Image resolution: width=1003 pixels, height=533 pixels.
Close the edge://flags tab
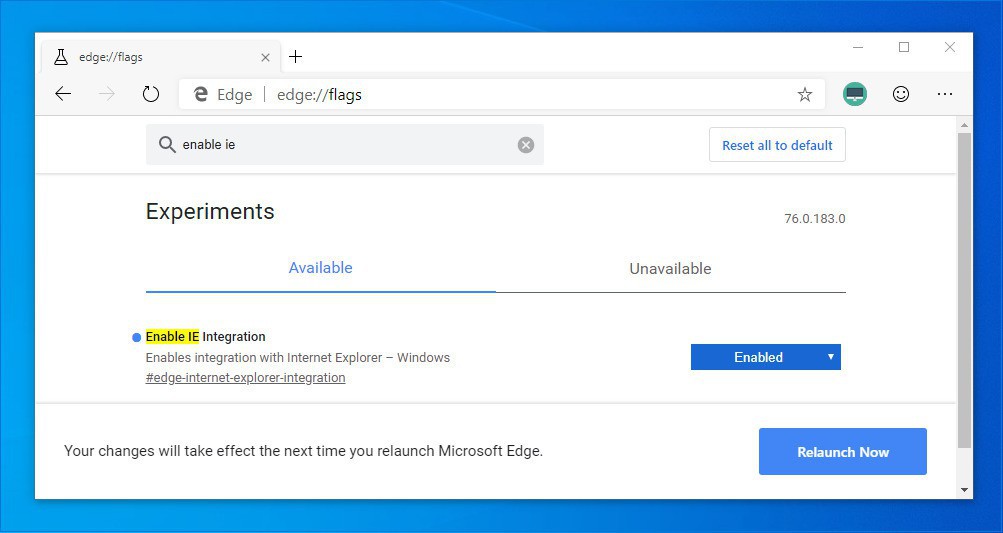pos(265,57)
